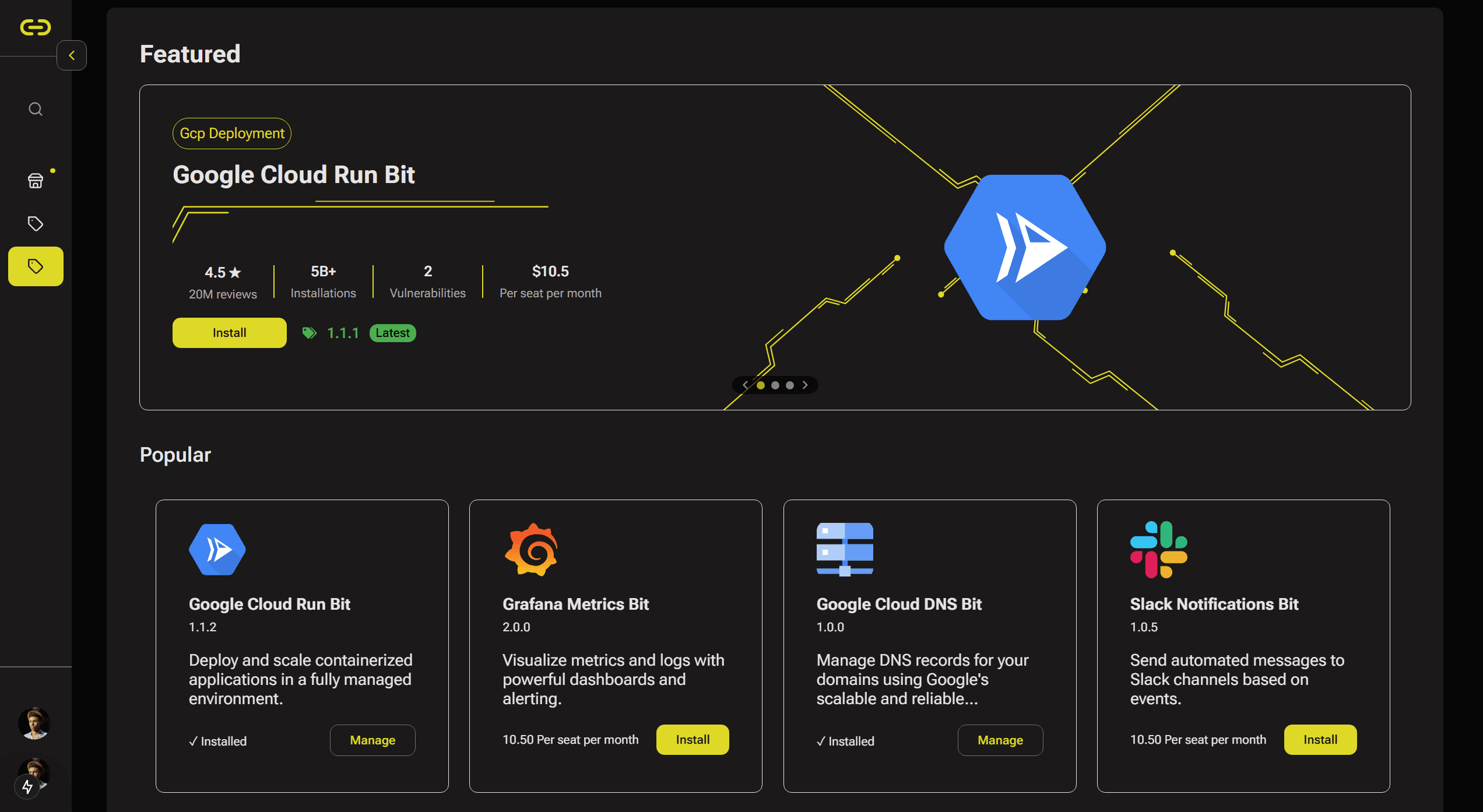Image resolution: width=1483 pixels, height=812 pixels.
Task: Install the Grafana Metrics Bit
Action: [693, 740]
